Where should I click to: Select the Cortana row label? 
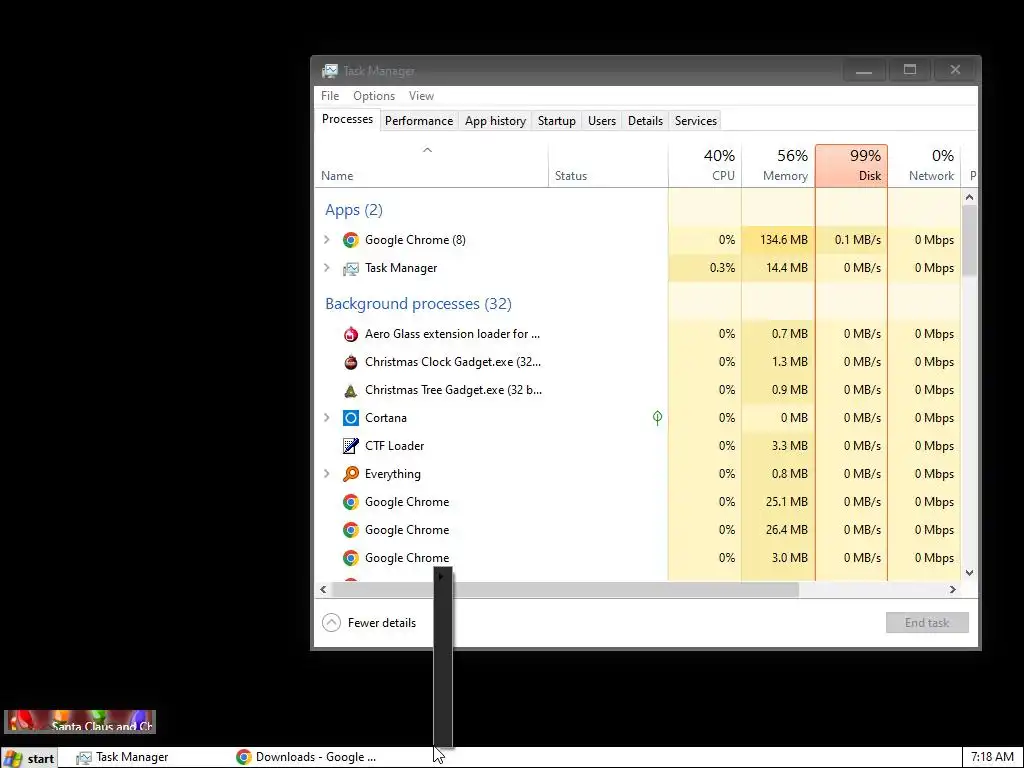tap(386, 418)
